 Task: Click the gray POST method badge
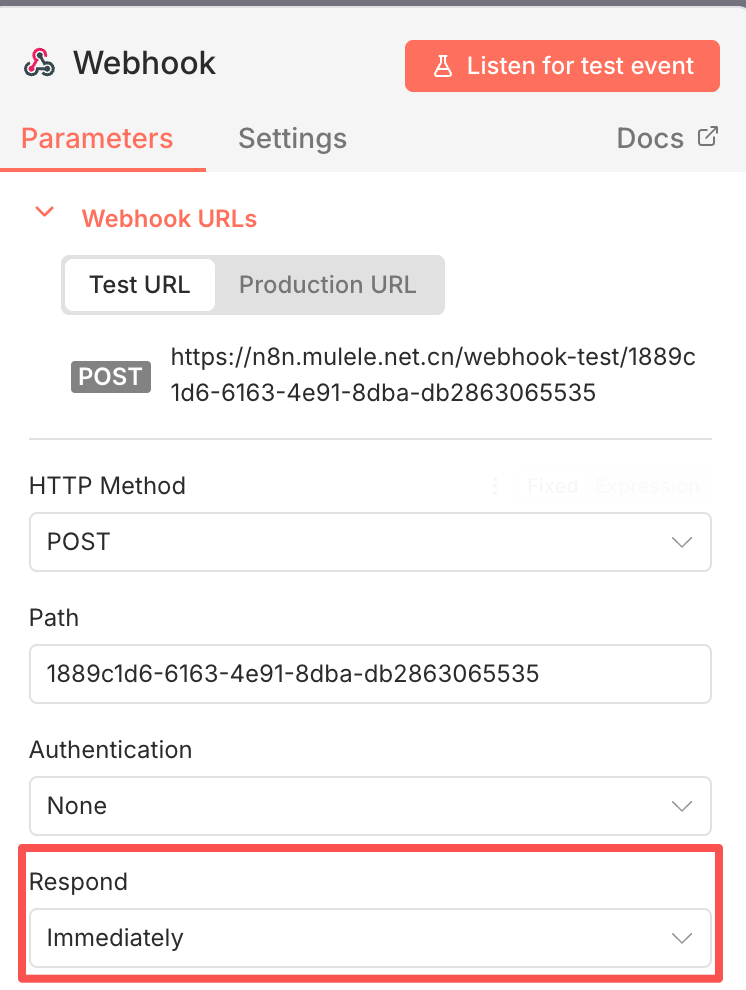pos(110,377)
